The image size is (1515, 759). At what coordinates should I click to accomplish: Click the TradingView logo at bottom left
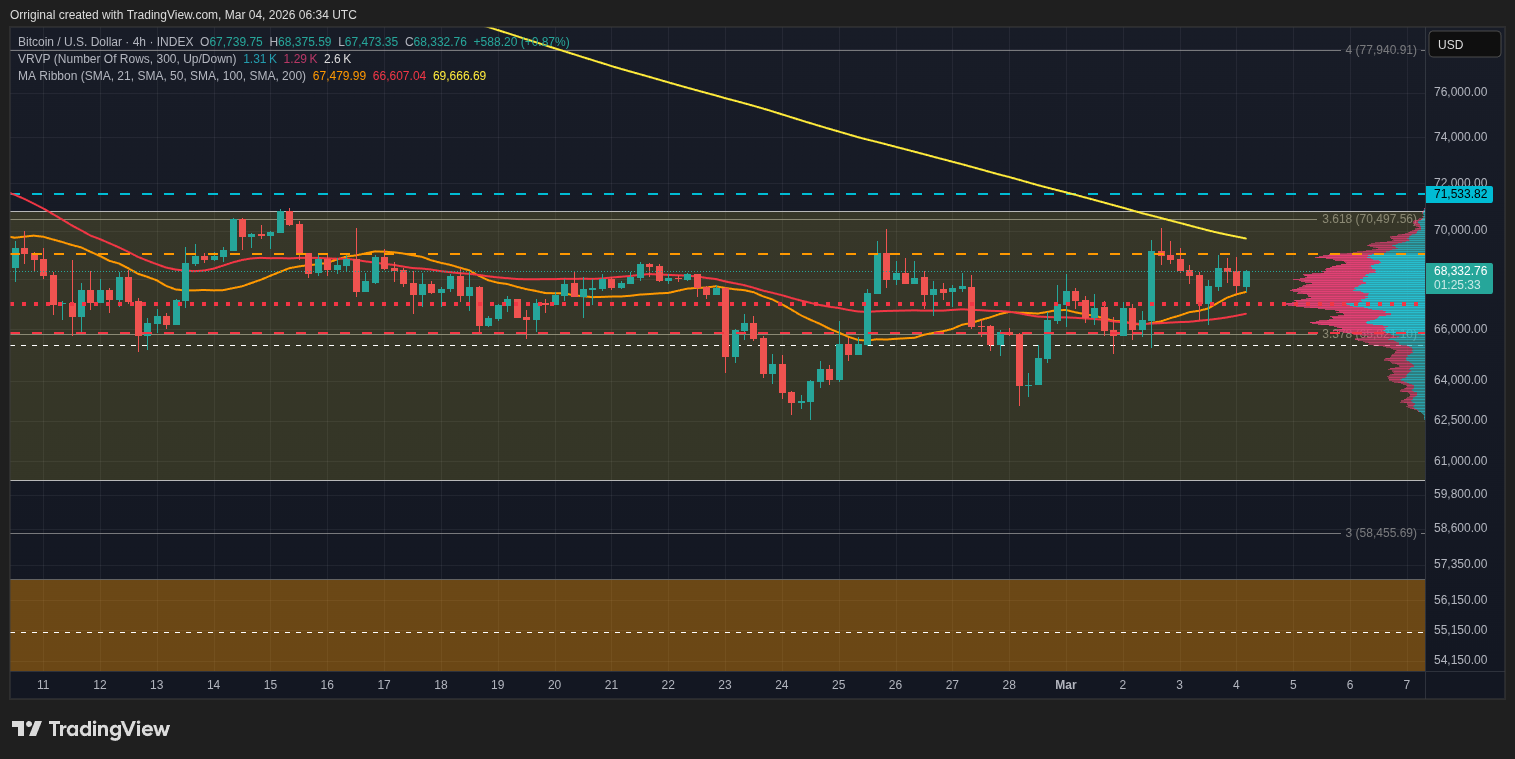pyautogui.click(x=91, y=729)
